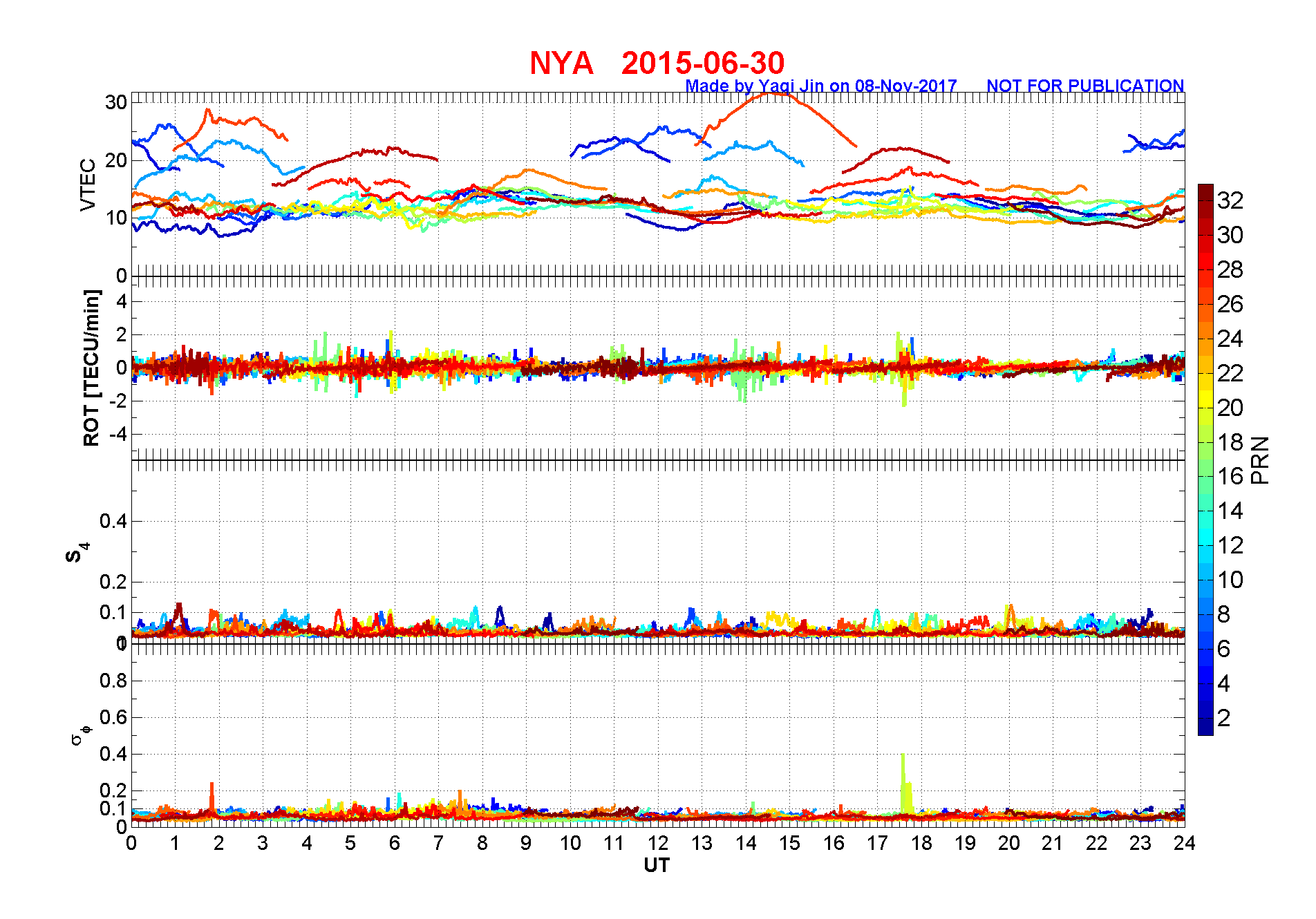
Task: Click the "30" tick on the VTEC axis
Action: click(116, 102)
